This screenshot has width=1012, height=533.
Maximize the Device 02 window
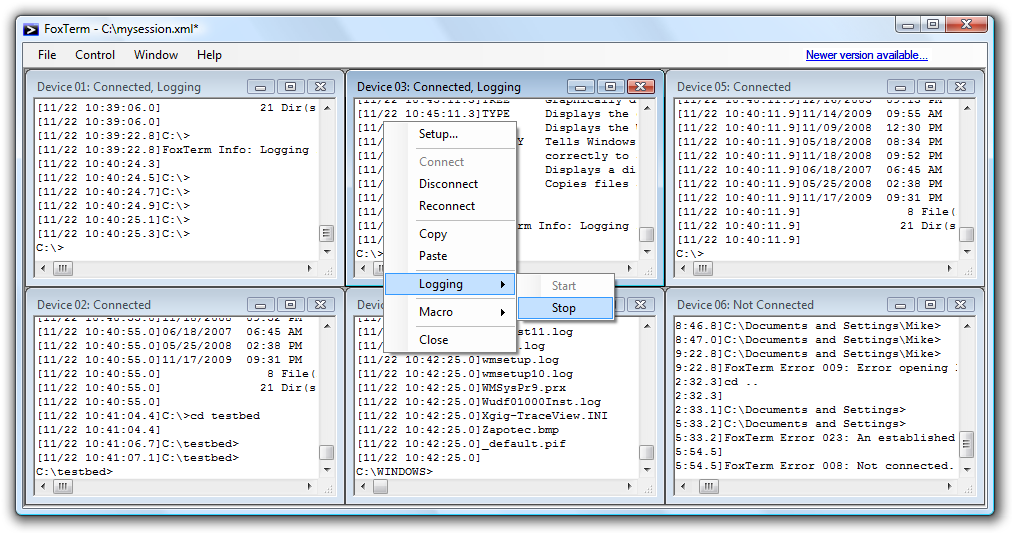[290, 305]
